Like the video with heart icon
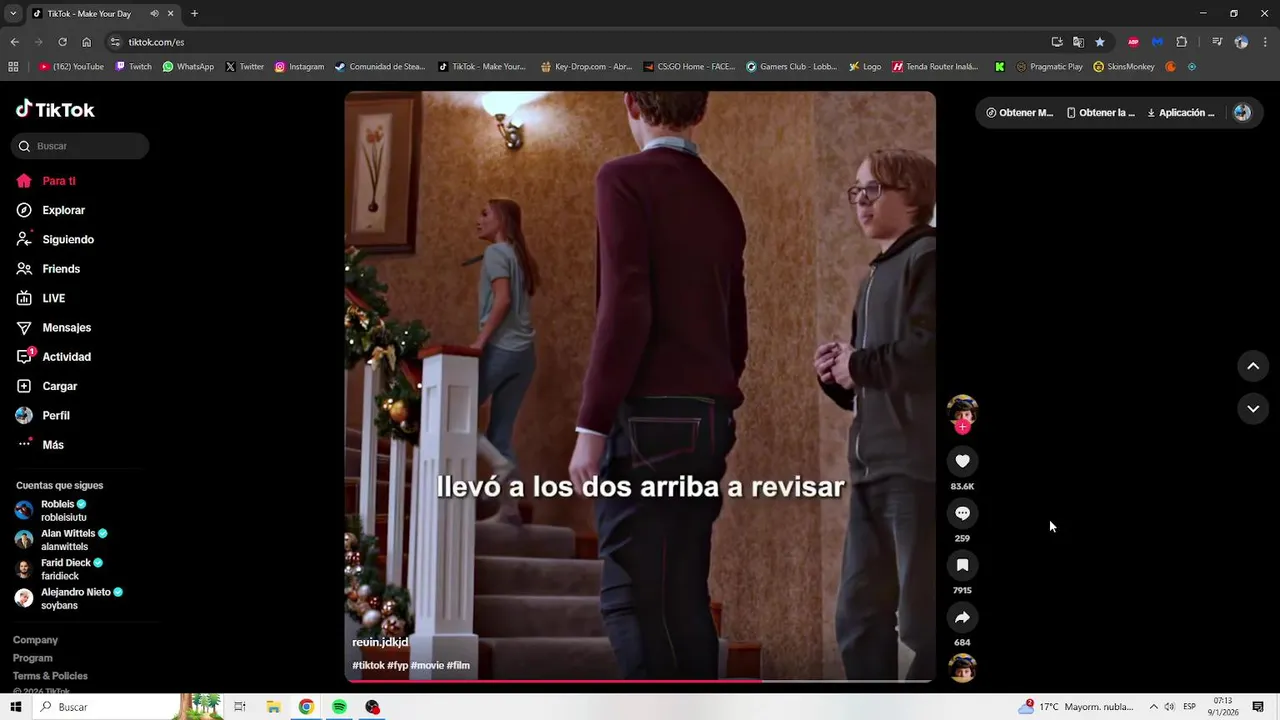Screen dimensions: 1280x720 coord(962,461)
